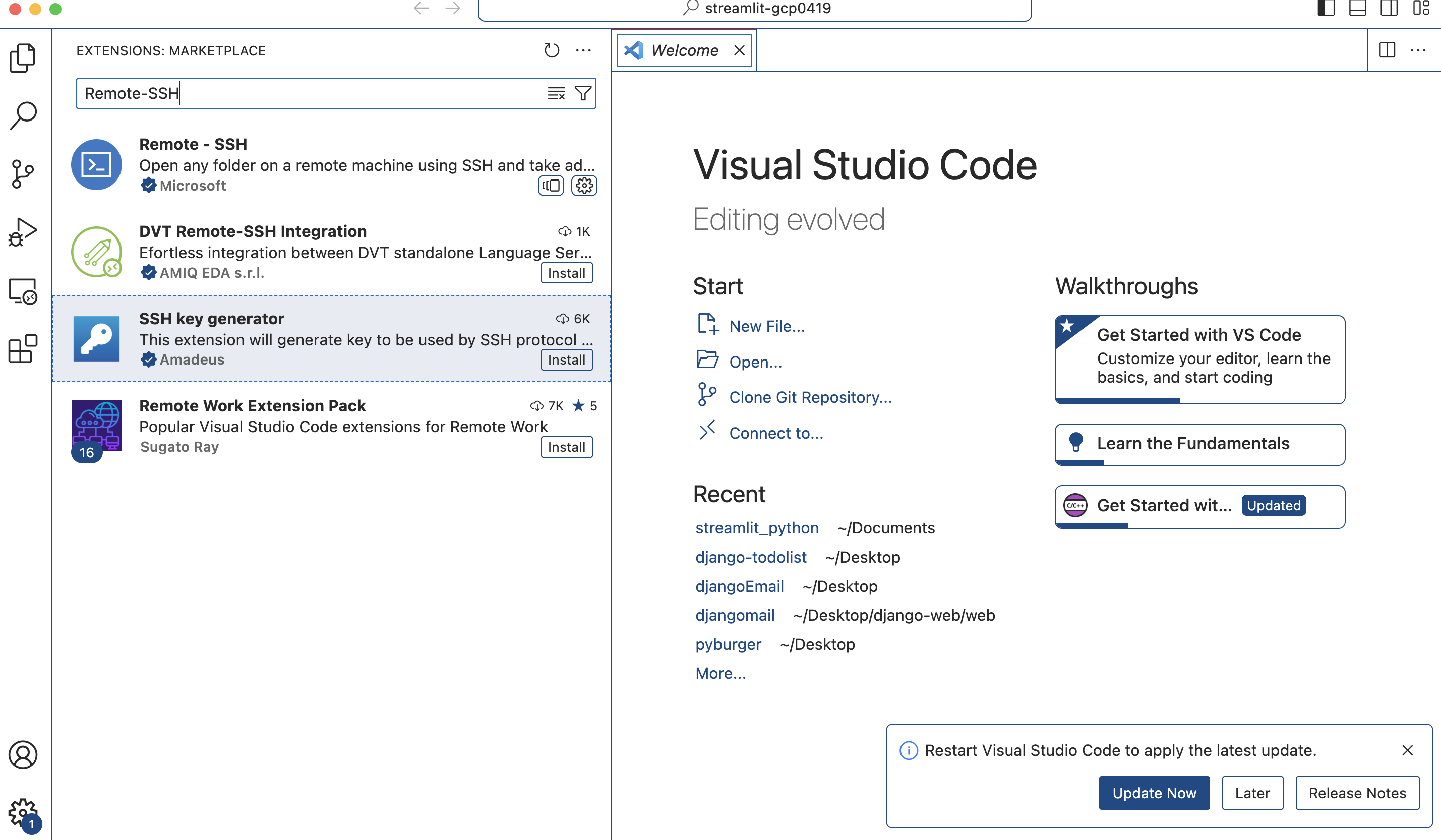
Task: Open Remote - SSH manage gear menu
Action: point(584,185)
